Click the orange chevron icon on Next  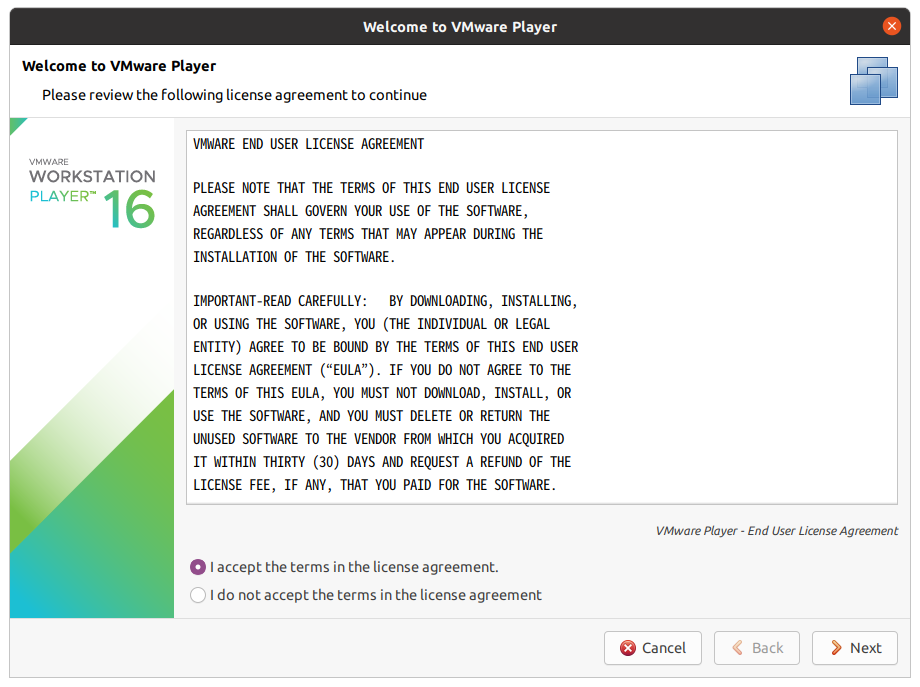837,648
